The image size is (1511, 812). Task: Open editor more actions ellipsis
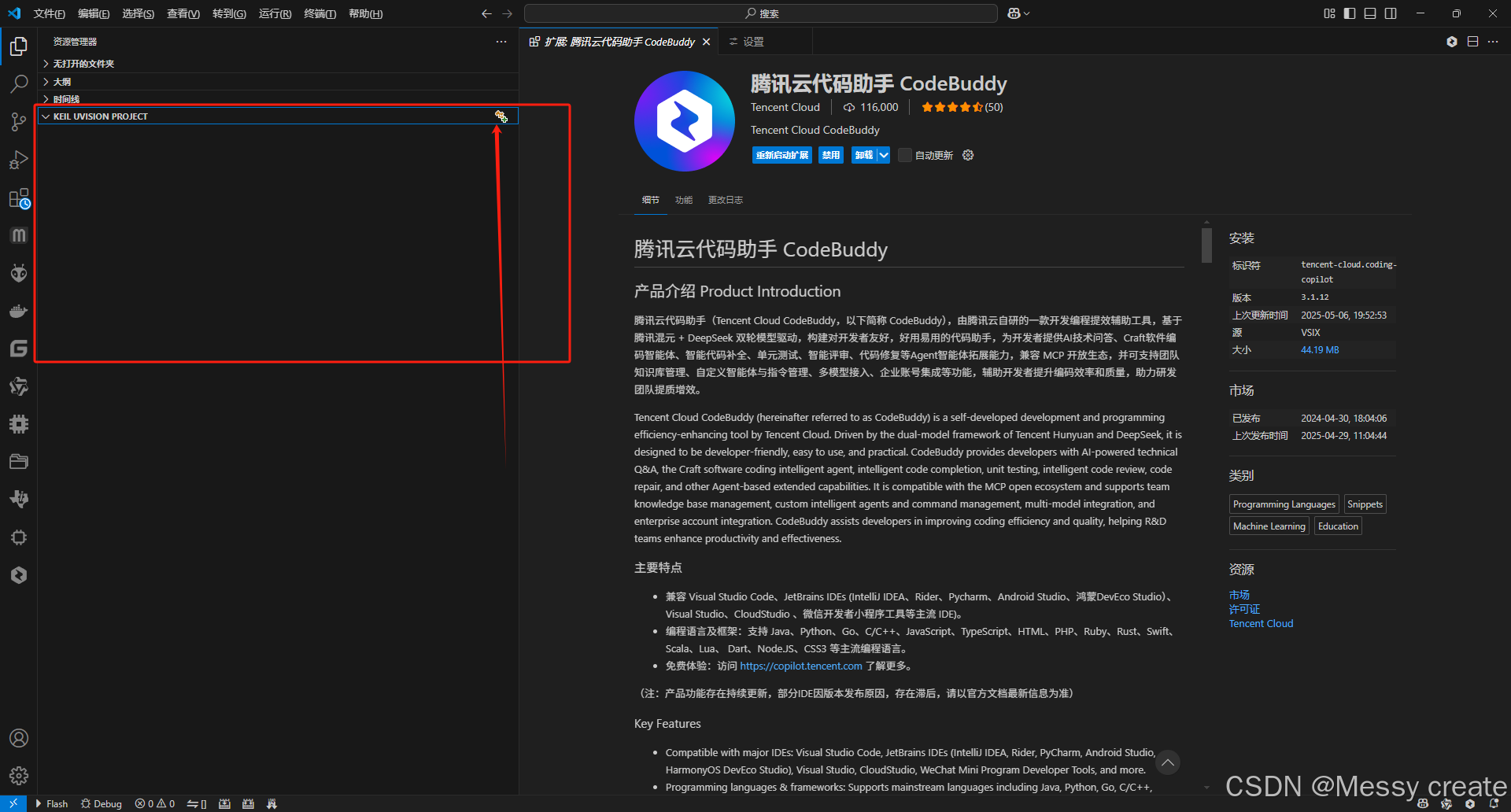point(1493,42)
